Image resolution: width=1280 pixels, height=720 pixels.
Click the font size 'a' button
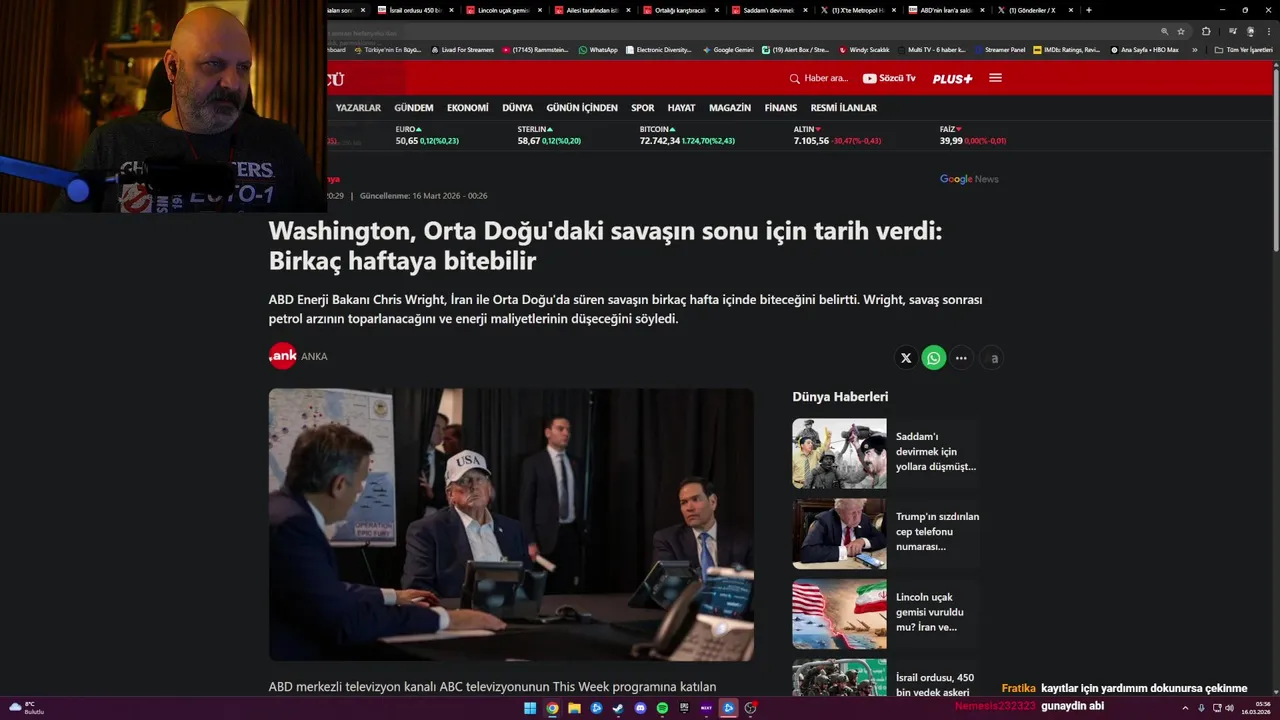994,358
